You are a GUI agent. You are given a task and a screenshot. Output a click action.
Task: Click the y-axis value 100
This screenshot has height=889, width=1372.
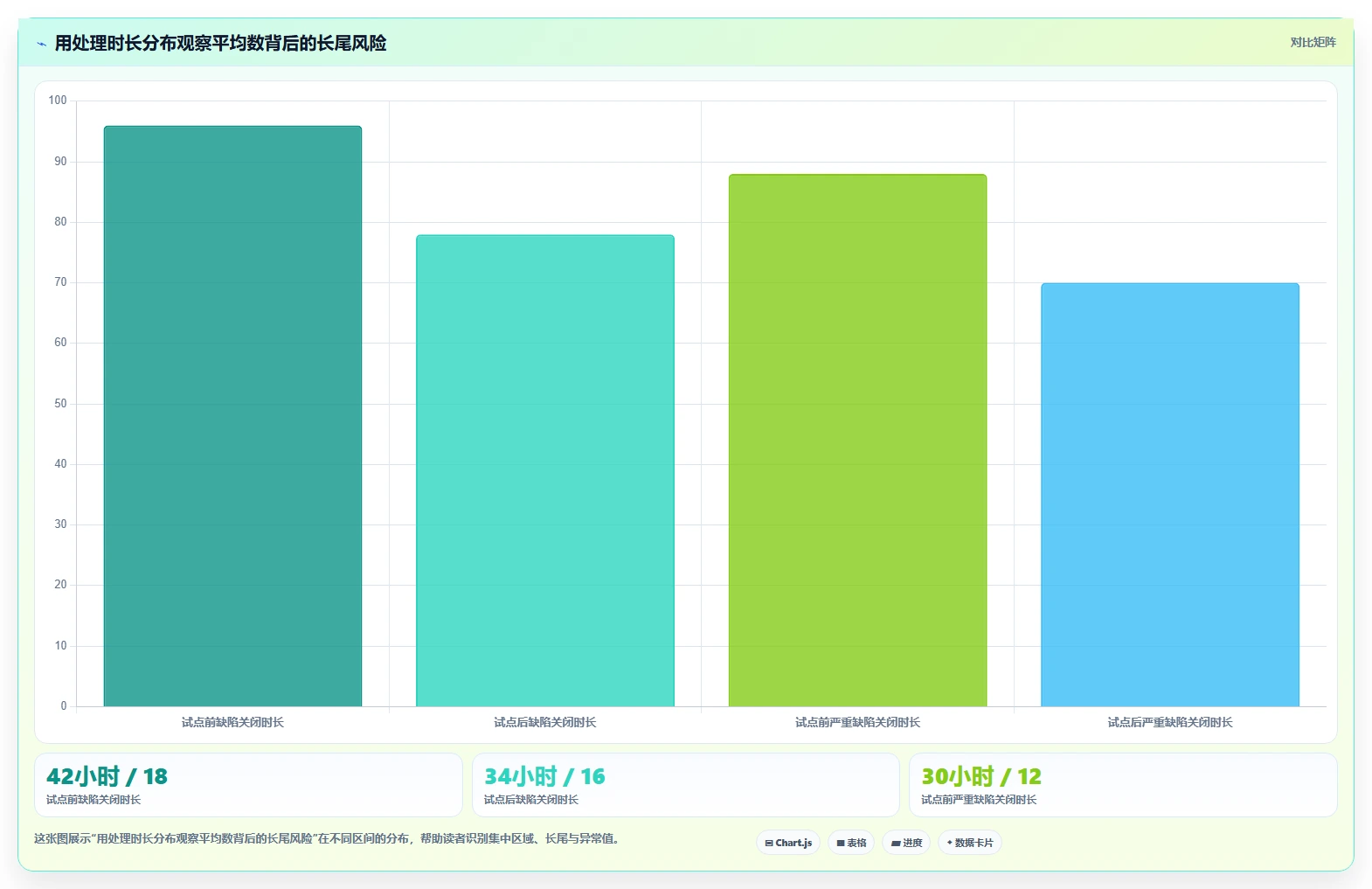coord(58,101)
